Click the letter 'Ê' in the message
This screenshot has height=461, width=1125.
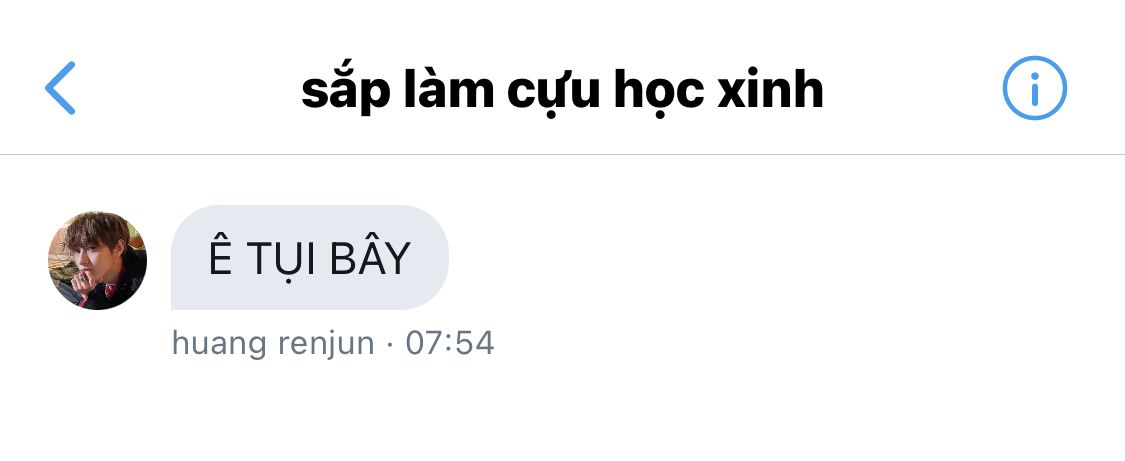coord(221,256)
